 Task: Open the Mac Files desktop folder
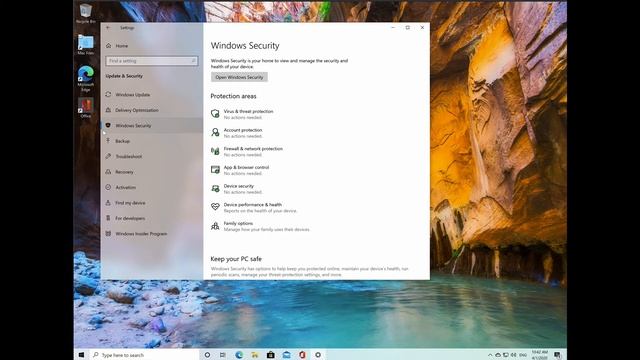tap(86, 44)
